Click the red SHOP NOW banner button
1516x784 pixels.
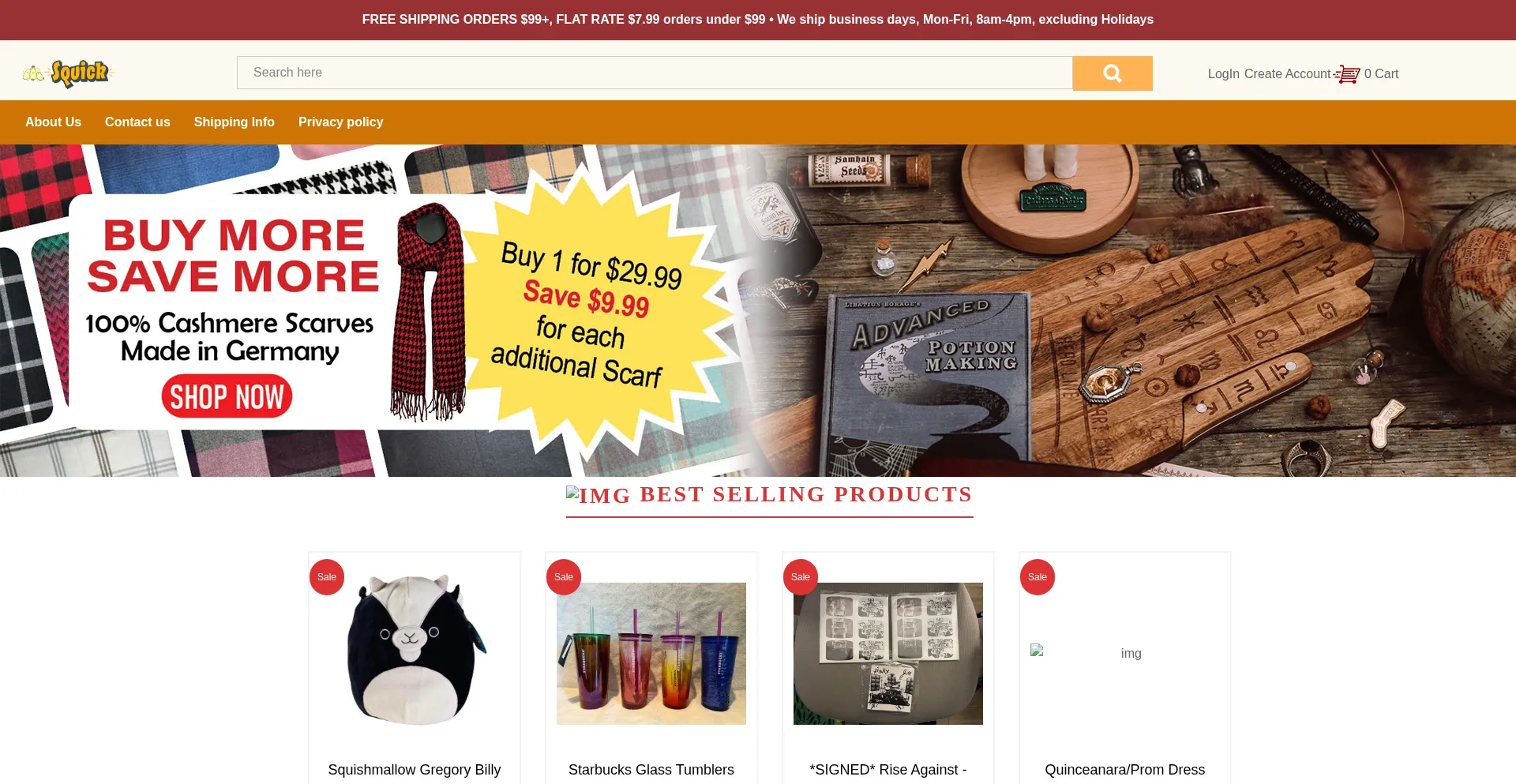pos(227,396)
